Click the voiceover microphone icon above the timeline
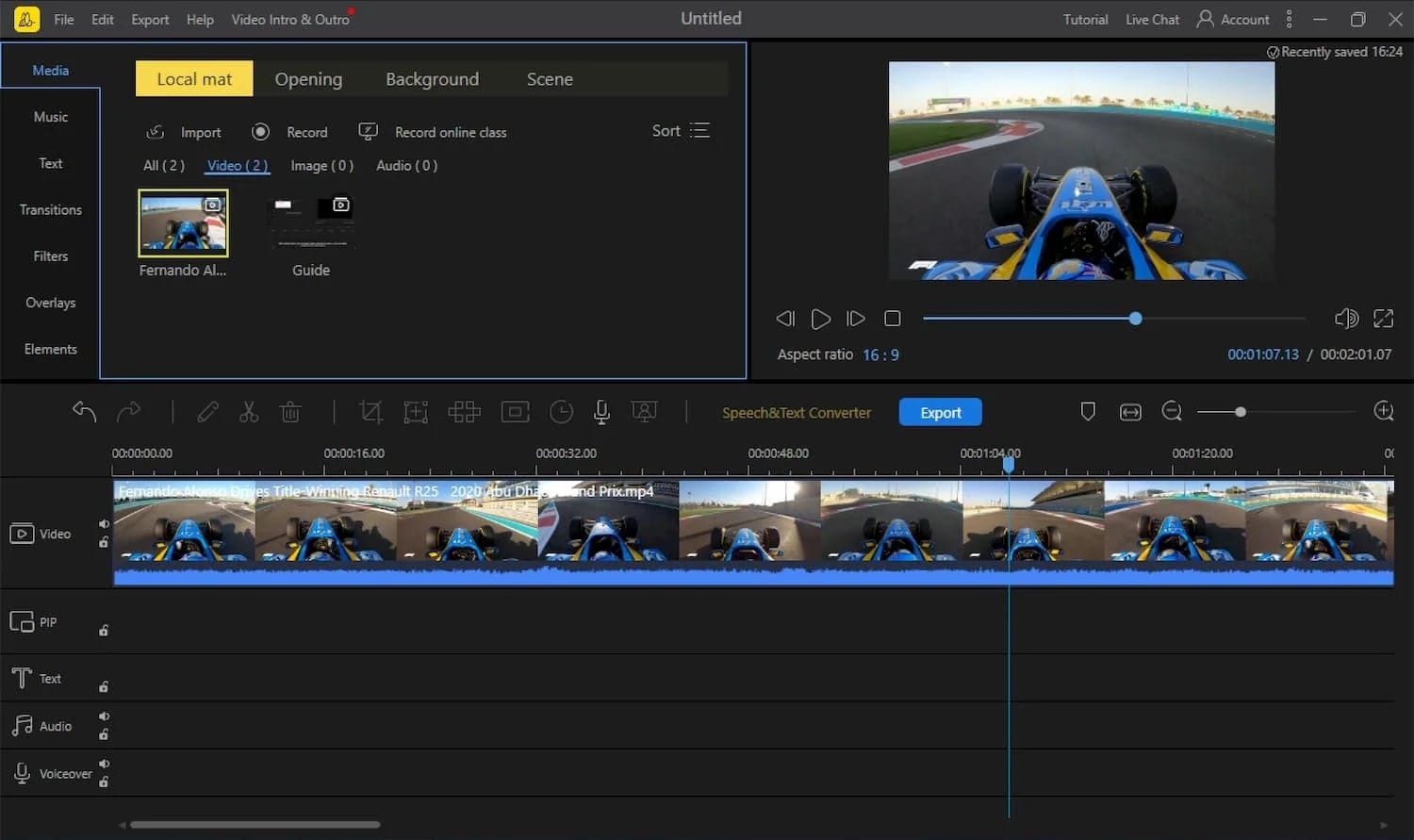This screenshot has width=1414, height=840. 601,412
